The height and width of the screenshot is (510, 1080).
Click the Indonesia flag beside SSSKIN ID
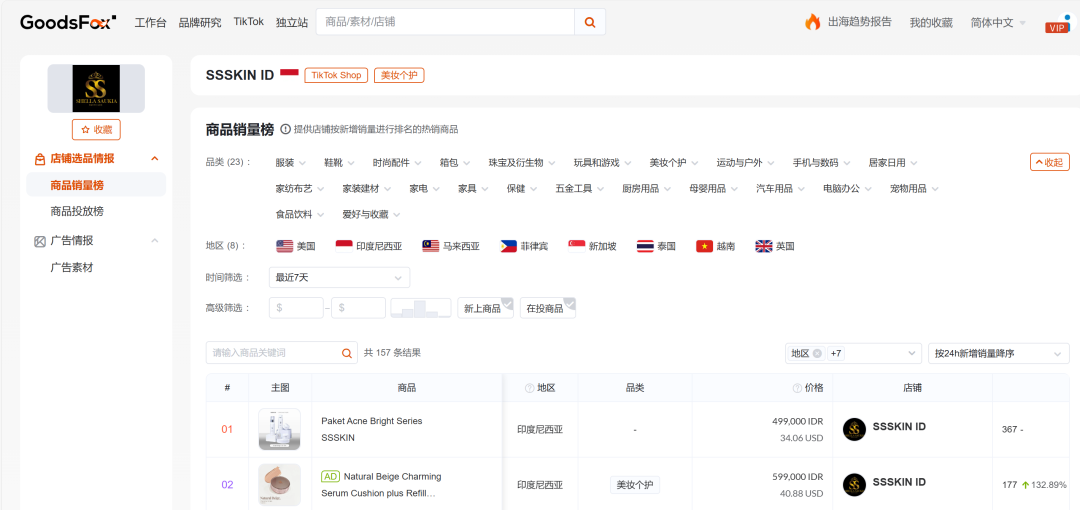click(289, 74)
